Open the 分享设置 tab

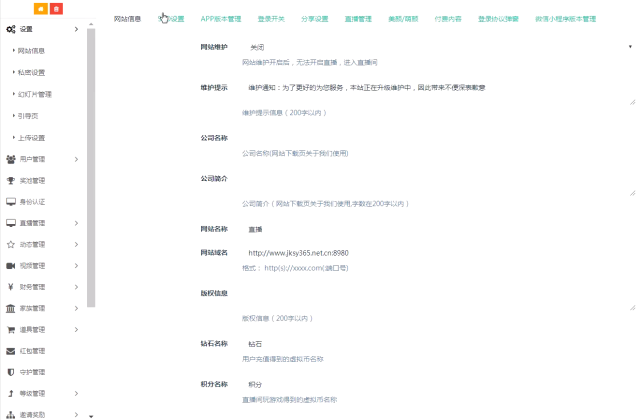point(315,19)
